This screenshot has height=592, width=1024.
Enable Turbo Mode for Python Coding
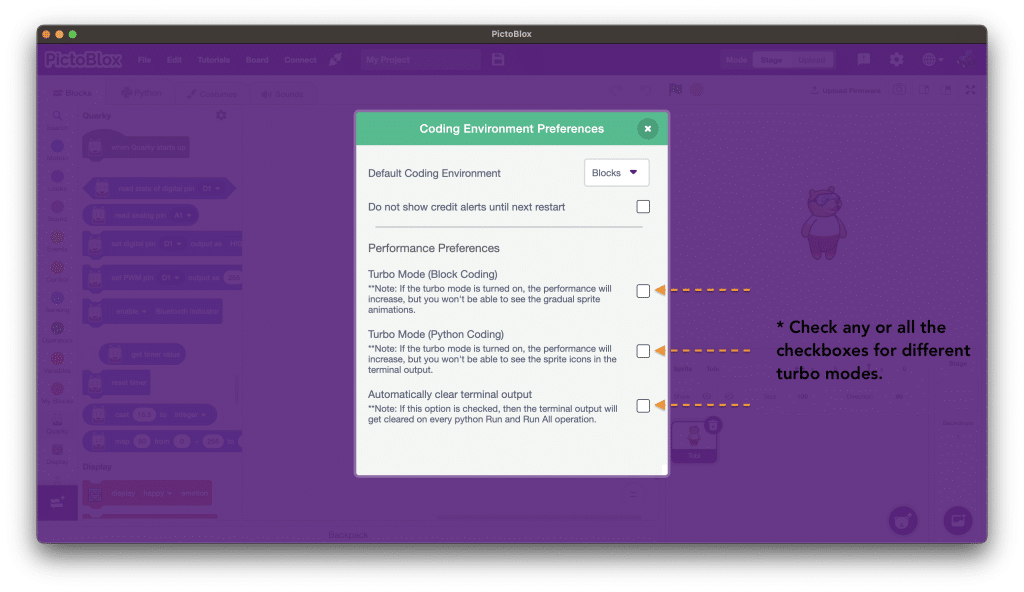point(643,351)
